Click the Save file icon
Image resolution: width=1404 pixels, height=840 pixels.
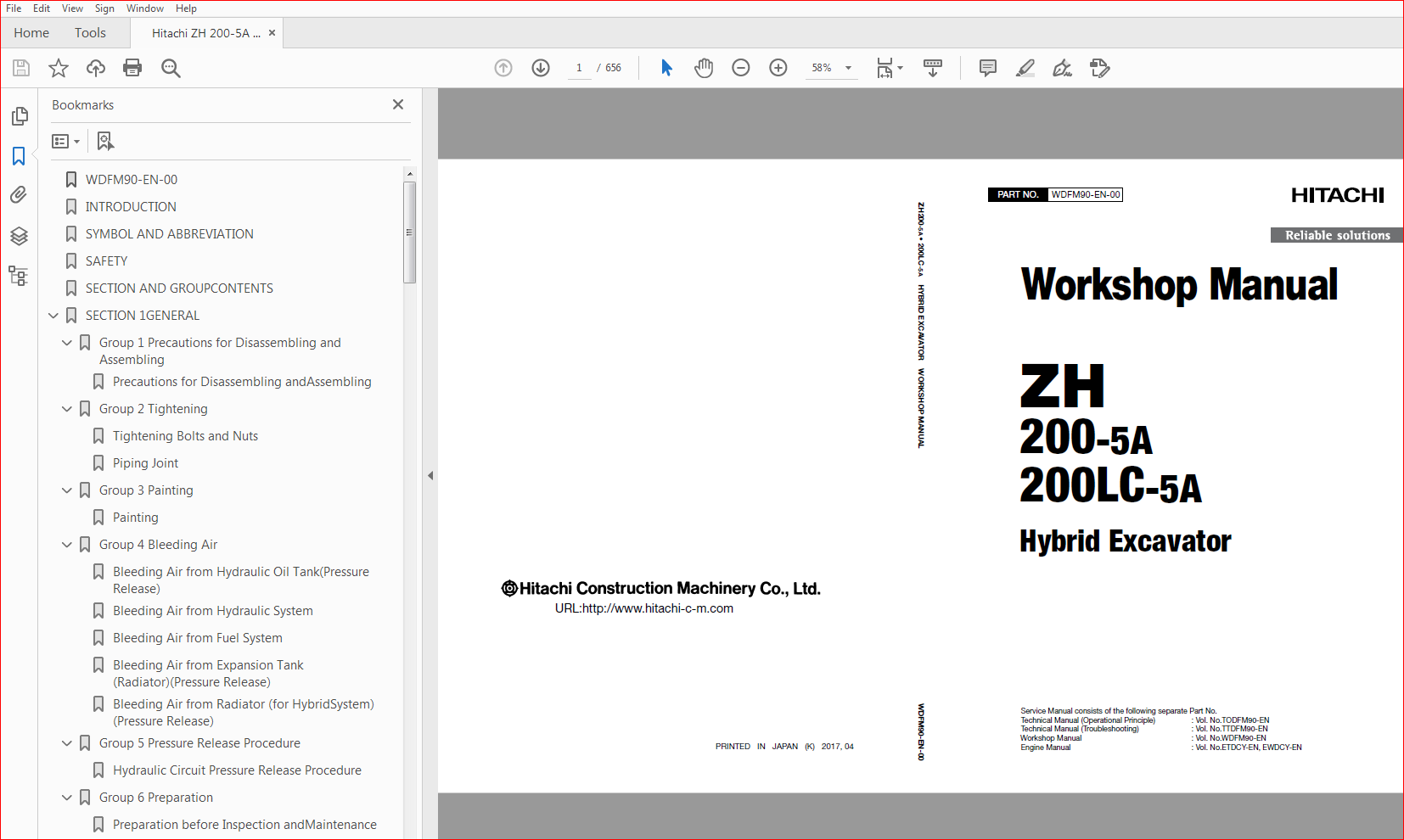[21, 68]
